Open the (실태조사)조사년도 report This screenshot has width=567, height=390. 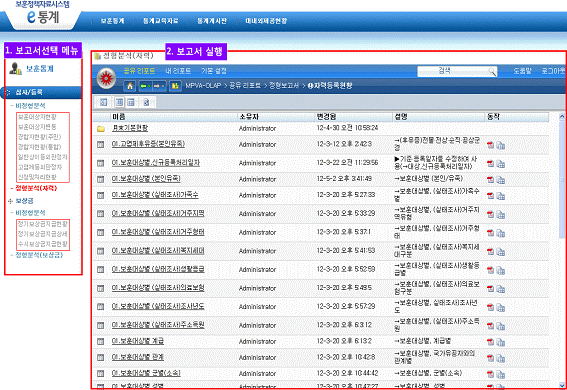158,306
